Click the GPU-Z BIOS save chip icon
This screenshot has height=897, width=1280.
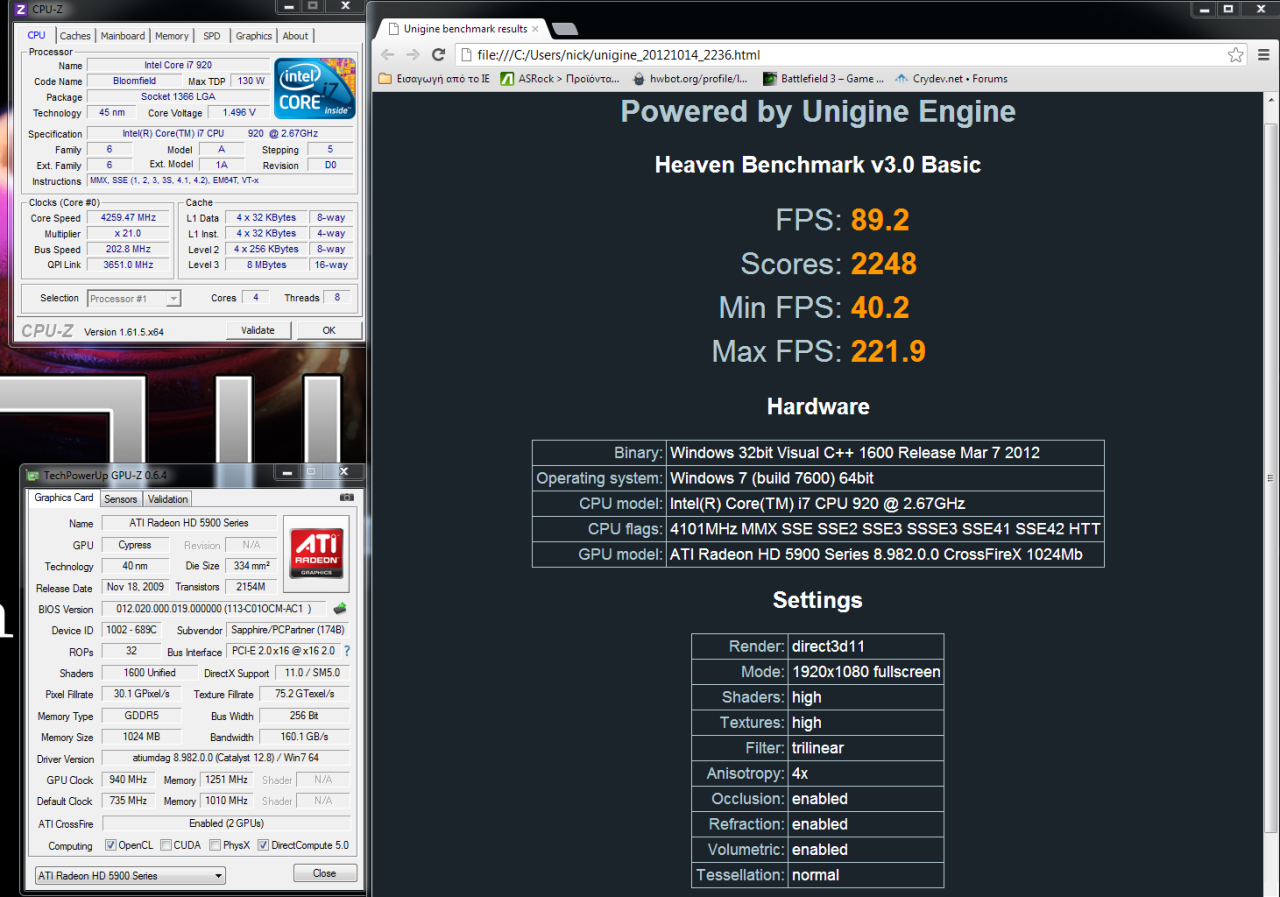[341, 608]
